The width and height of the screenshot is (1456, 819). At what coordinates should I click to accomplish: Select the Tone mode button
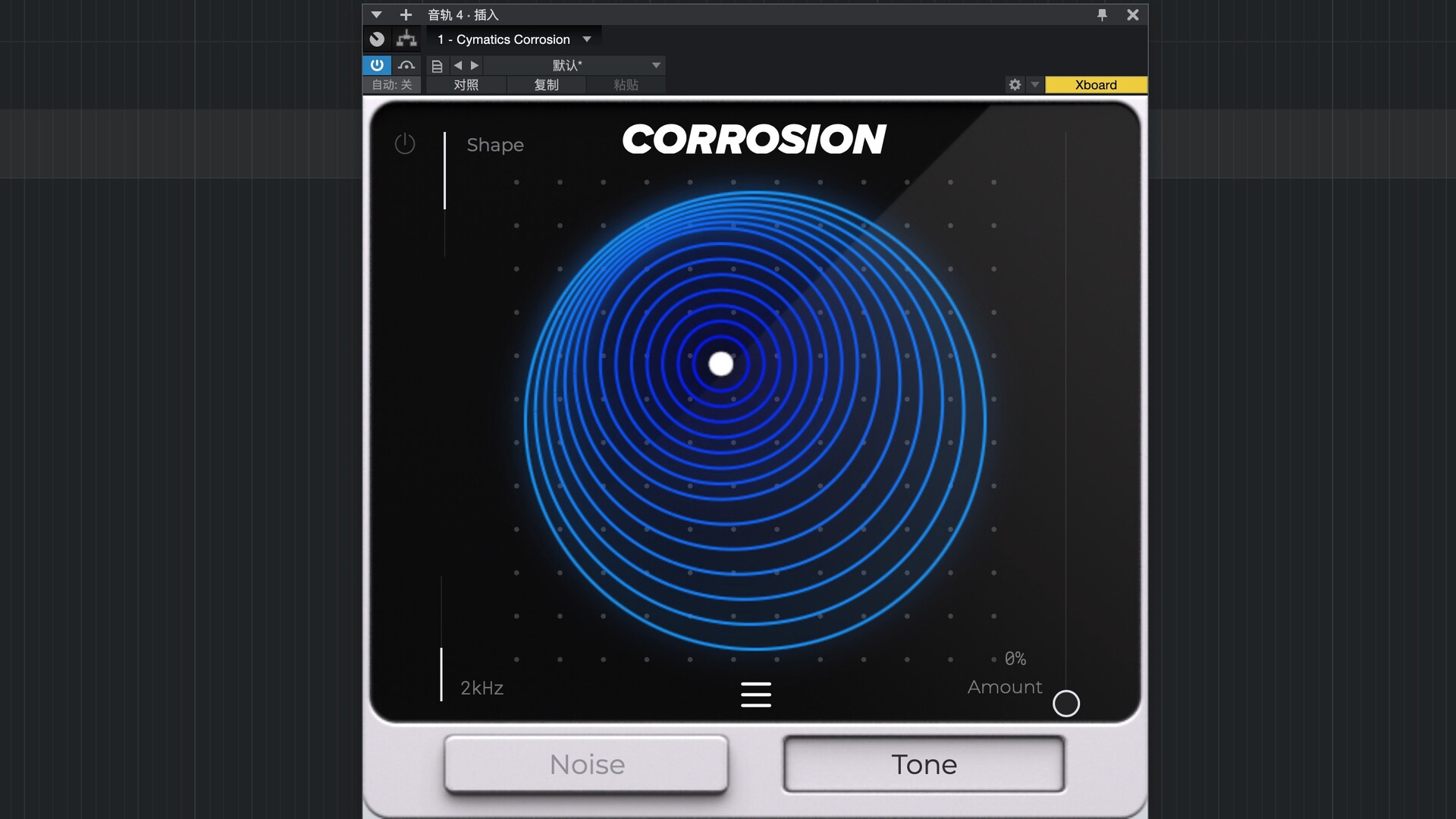pyautogui.click(x=924, y=764)
